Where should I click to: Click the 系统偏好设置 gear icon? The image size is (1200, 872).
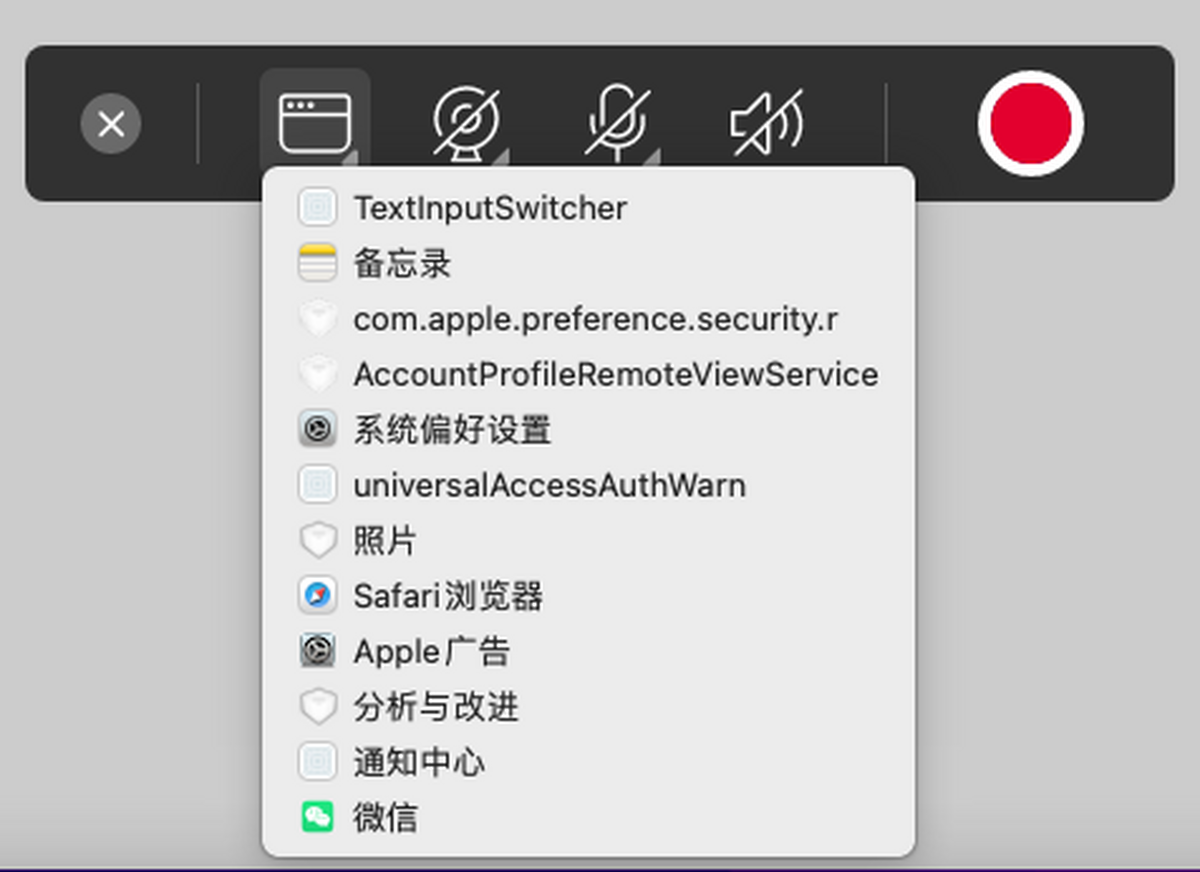click(317, 430)
